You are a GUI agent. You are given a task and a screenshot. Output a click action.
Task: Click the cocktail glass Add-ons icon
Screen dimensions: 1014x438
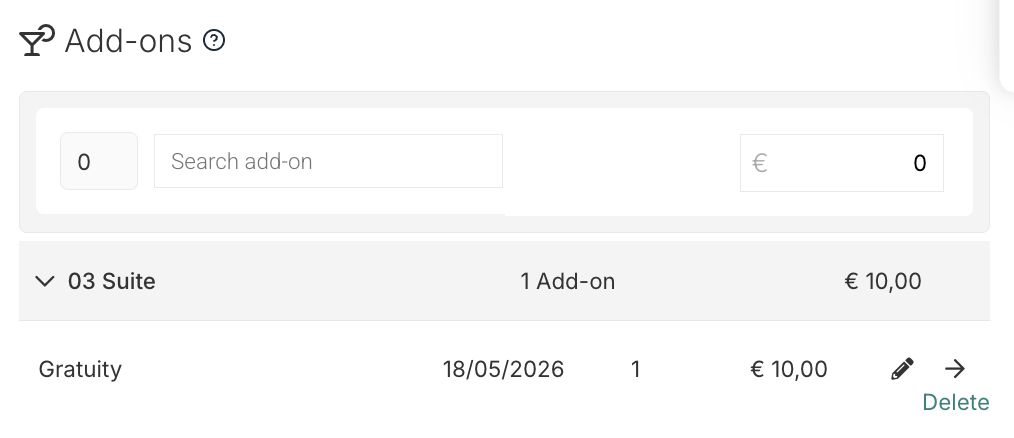click(x=37, y=40)
